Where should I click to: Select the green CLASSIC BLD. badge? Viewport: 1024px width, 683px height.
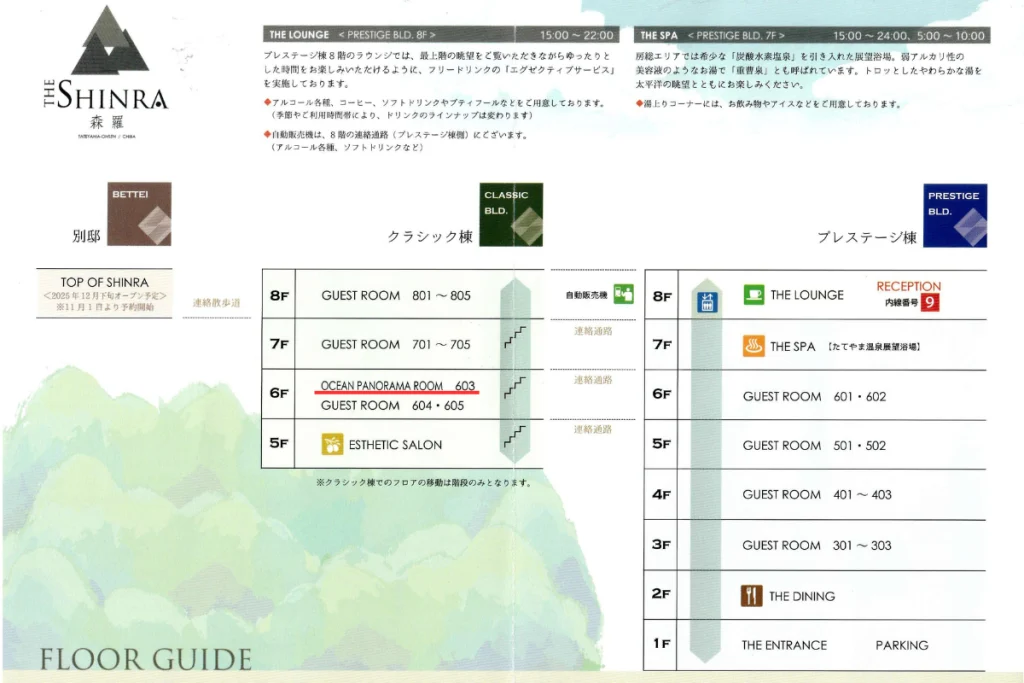pos(511,214)
